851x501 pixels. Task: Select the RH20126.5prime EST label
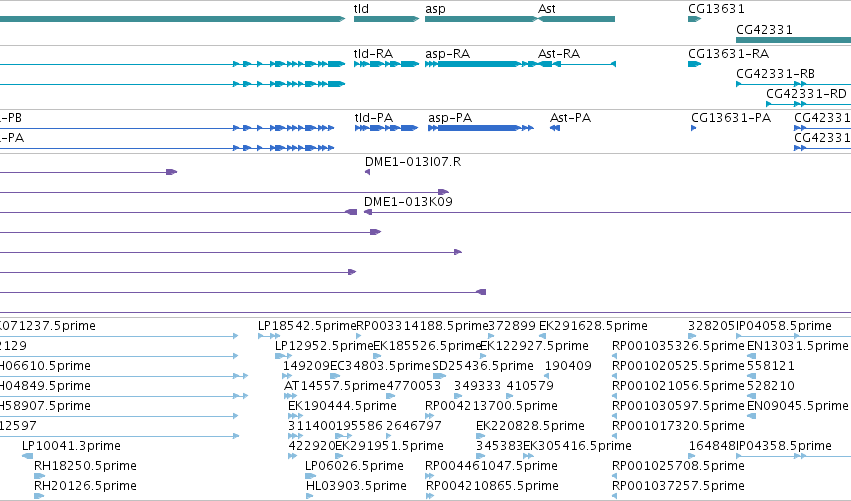point(85,485)
